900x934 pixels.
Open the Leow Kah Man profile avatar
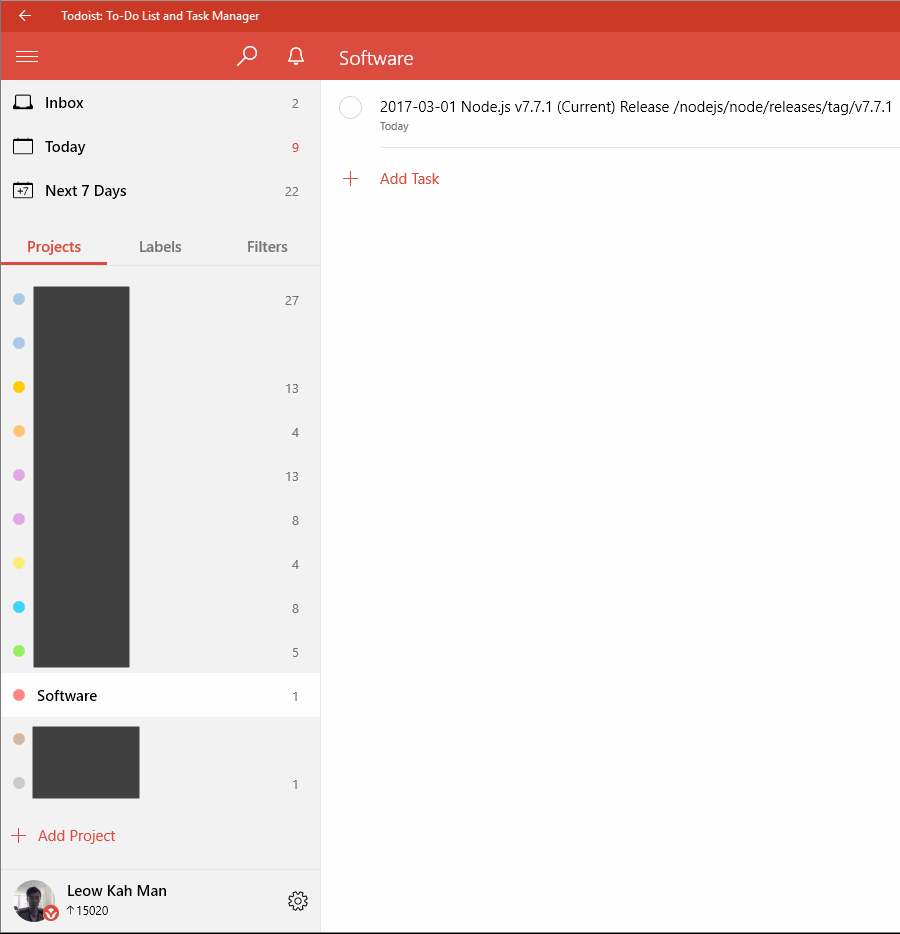click(35, 901)
